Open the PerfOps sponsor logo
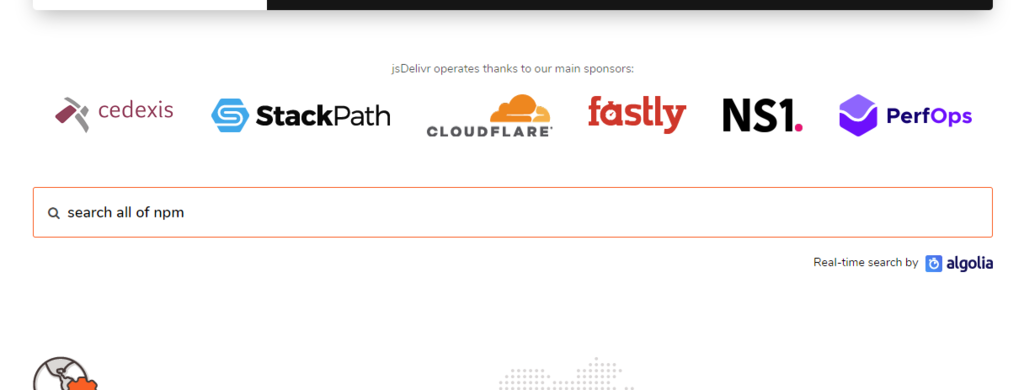Screen dimensions: 1024x390 [906, 116]
